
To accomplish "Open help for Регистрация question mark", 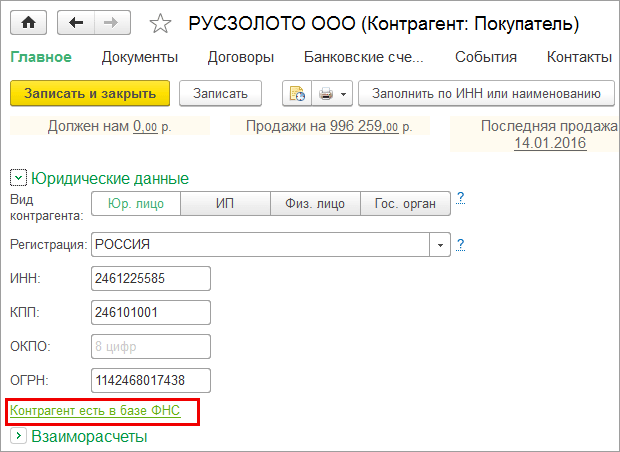I will pyautogui.click(x=460, y=245).
